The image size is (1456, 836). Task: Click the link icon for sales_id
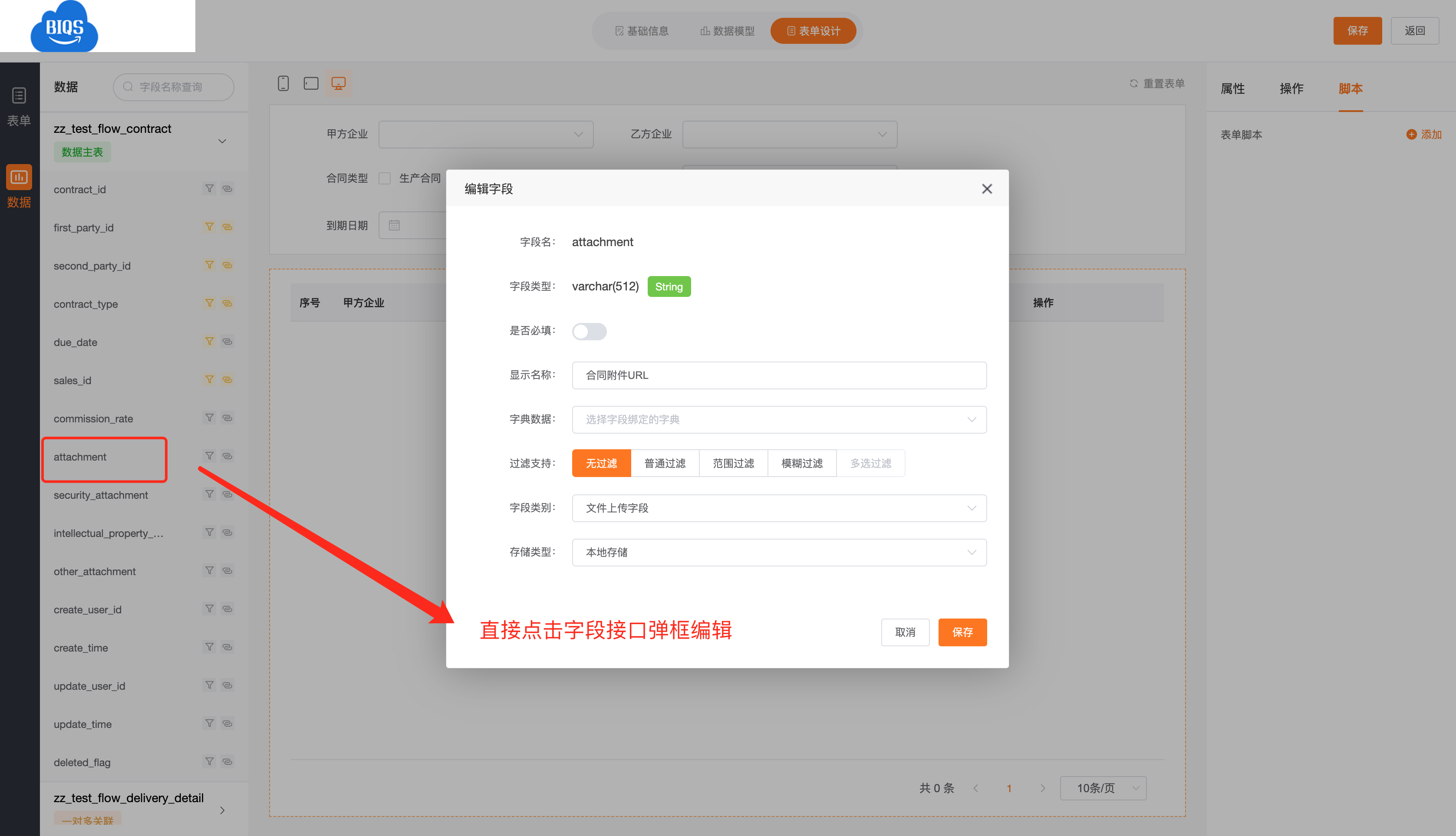coord(227,379)
